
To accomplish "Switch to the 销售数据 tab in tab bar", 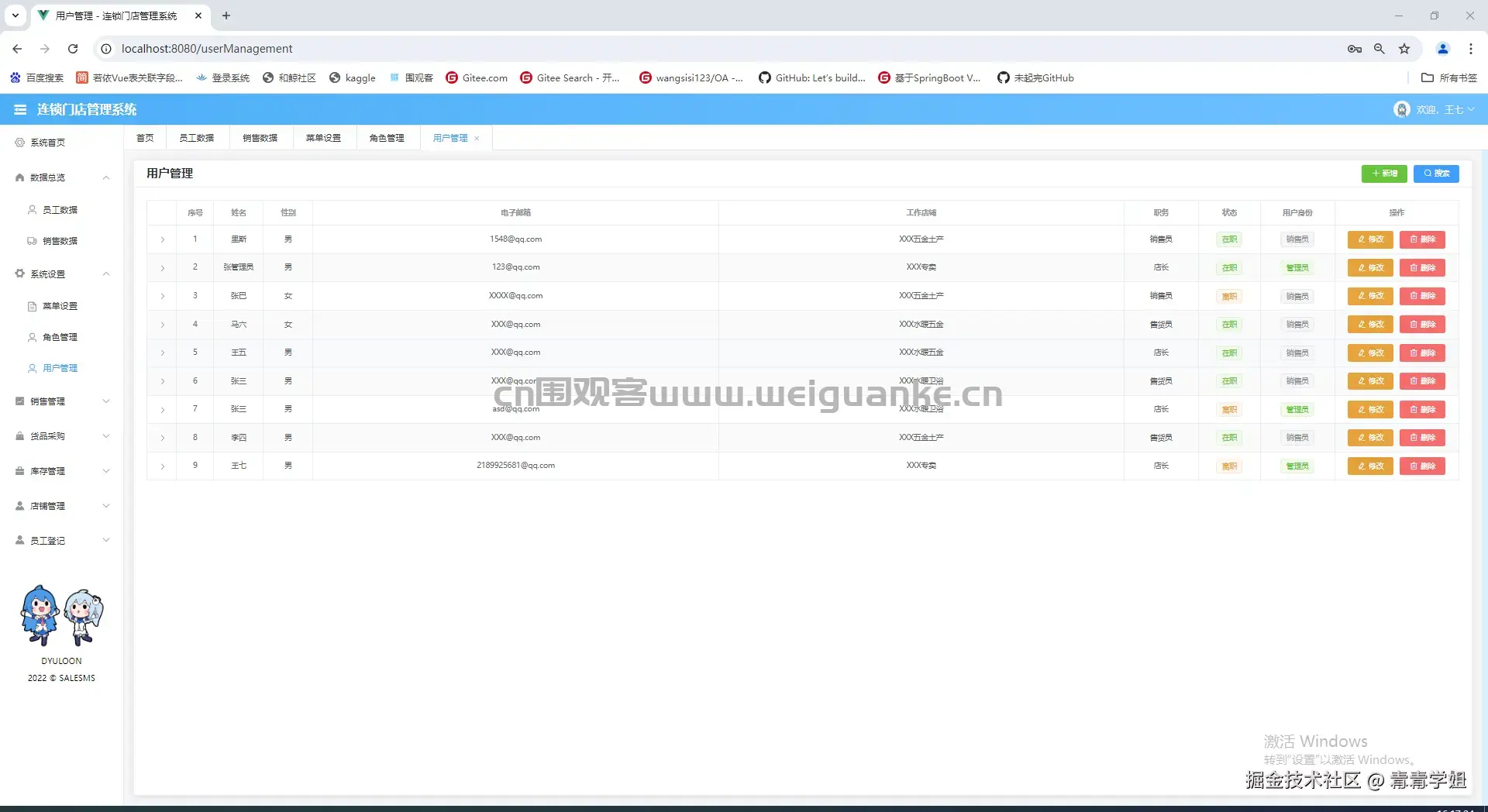I will (260, 138).
